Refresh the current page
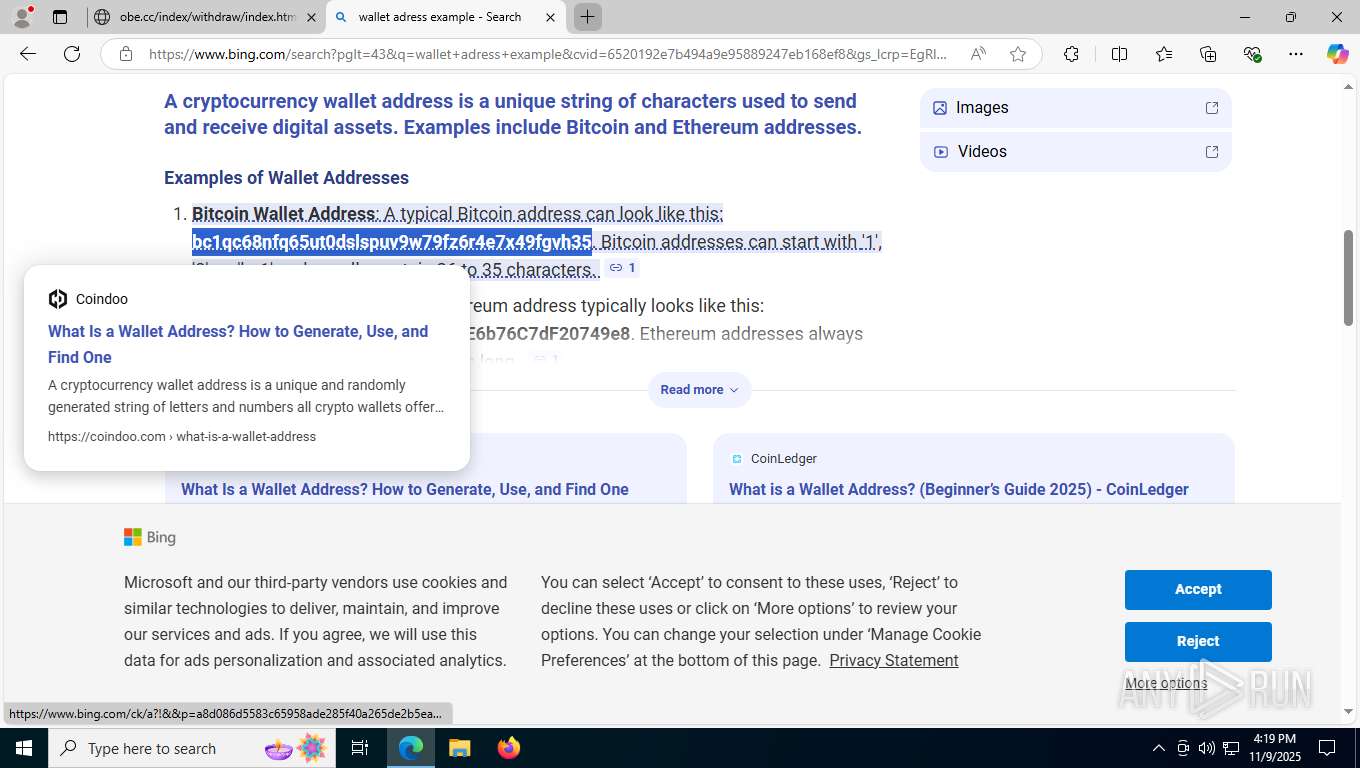Viewport: 1360px width, 768px height. (72, 54)
